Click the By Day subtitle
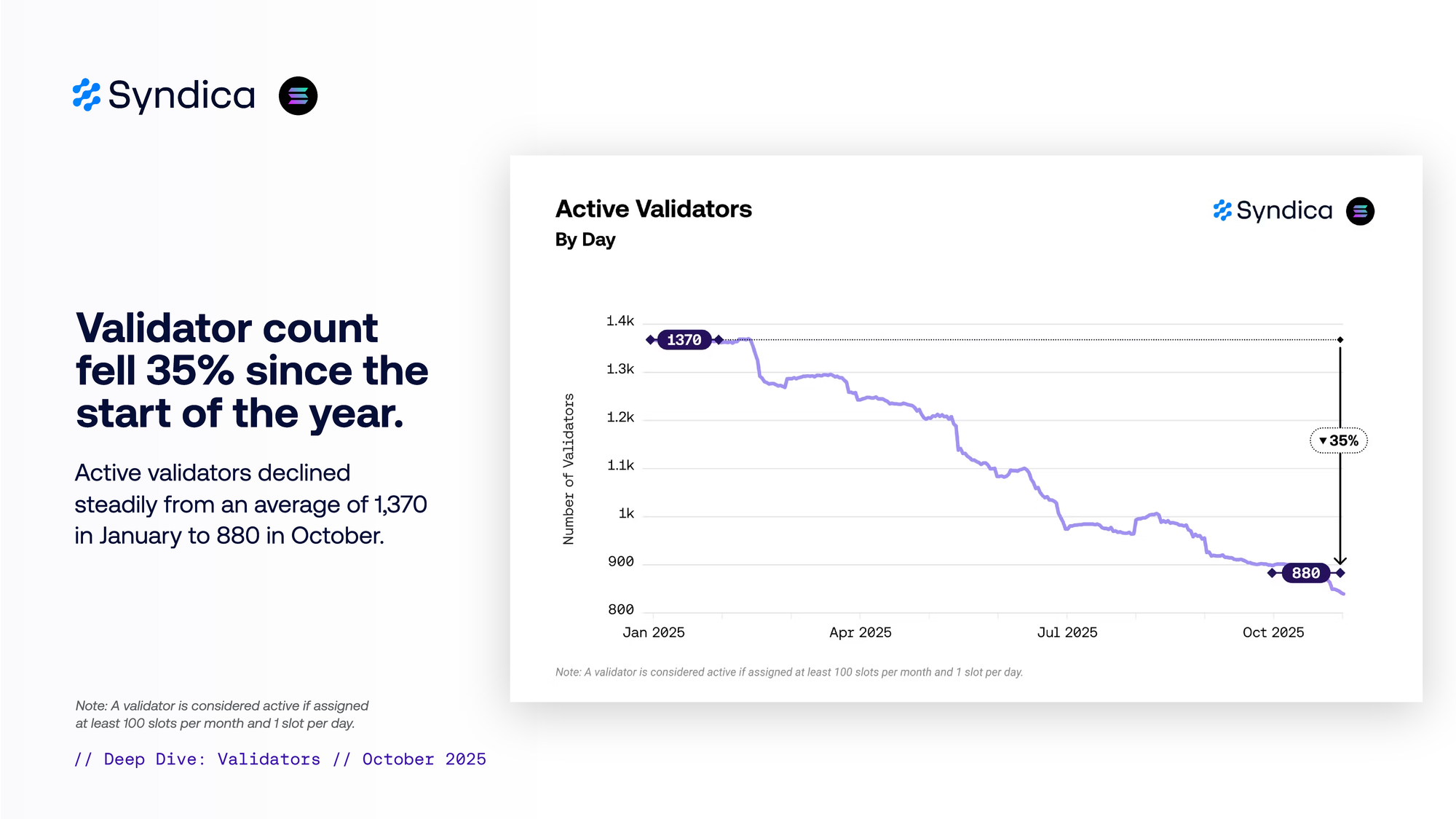The image size is (1456, 819). (x=585, y=240)
